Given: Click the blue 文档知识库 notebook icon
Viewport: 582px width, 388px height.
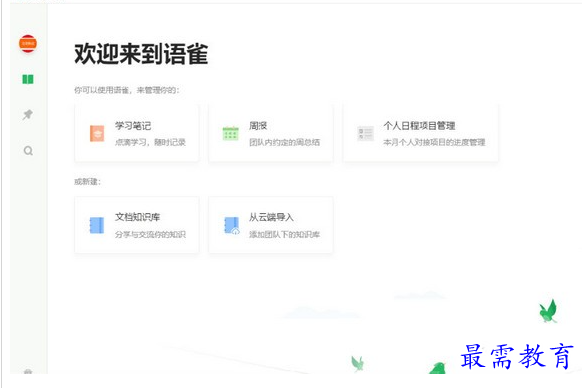Looking at the screenshot, I should 97,225.
